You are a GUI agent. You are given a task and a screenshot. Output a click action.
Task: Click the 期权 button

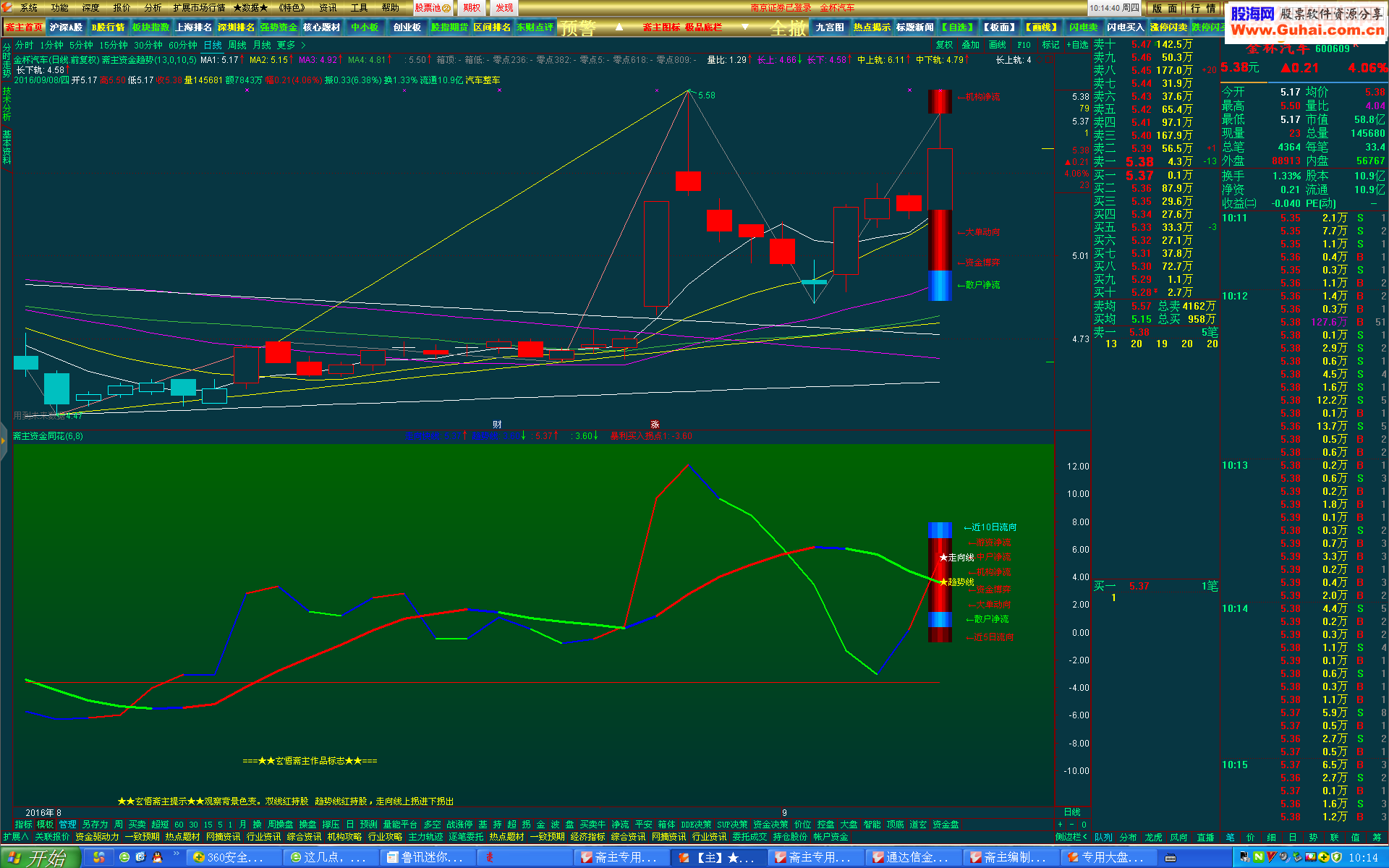coord(472,8)
